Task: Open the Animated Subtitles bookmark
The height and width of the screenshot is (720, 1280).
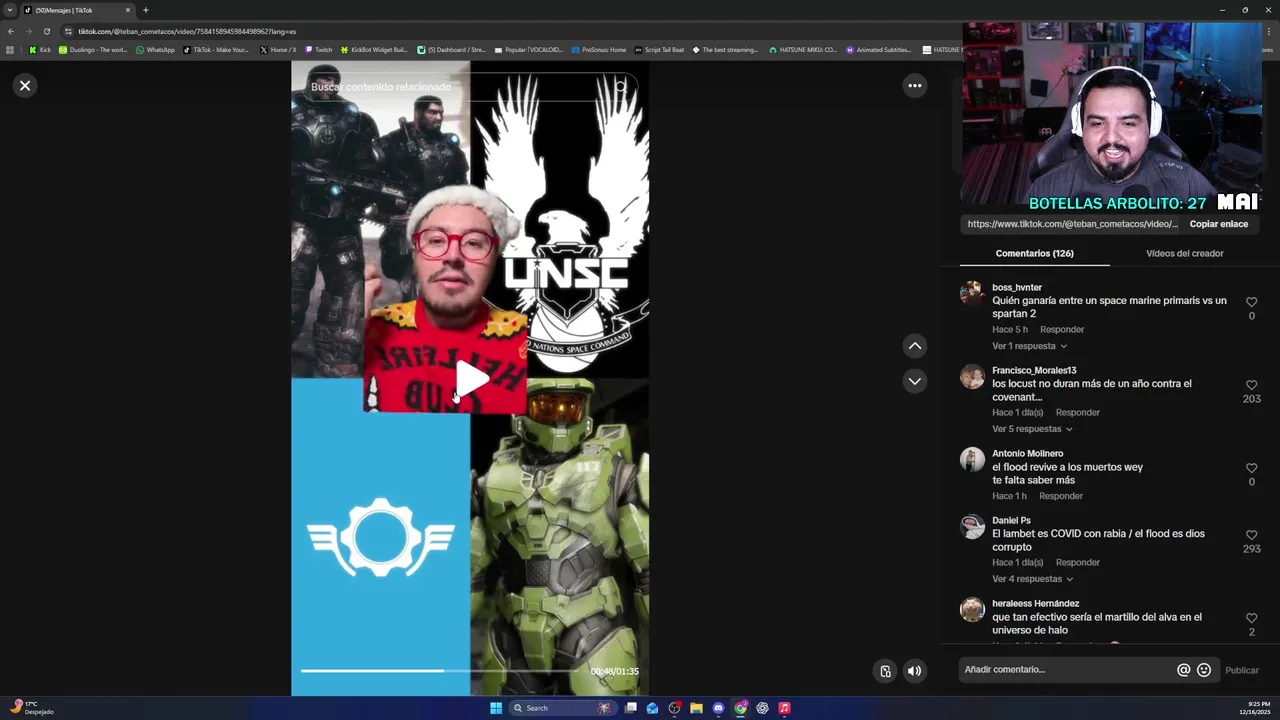Action: [879, 49]
